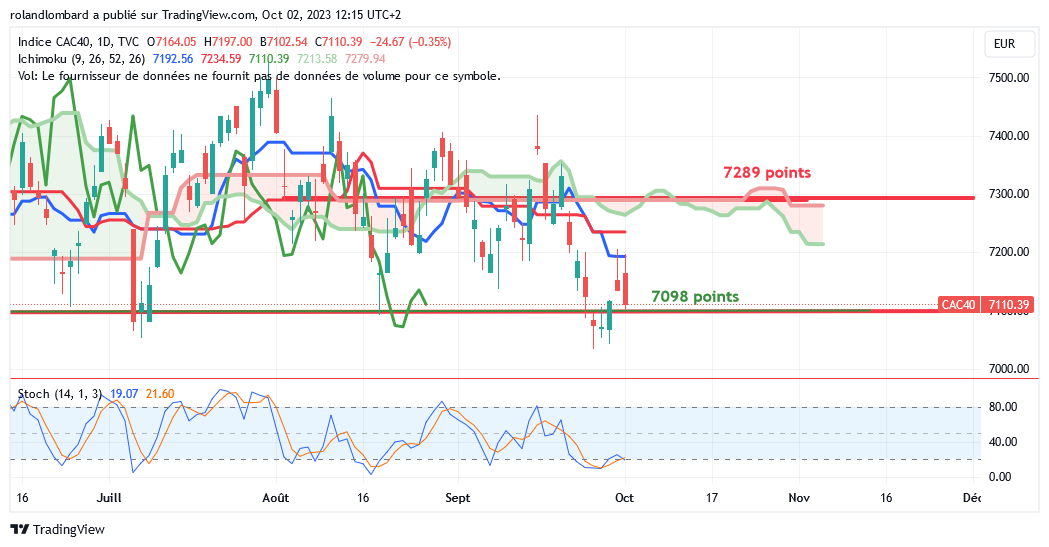Click the Oct date label on time axis
The image size is (1049, 547).
click(624, 498)
